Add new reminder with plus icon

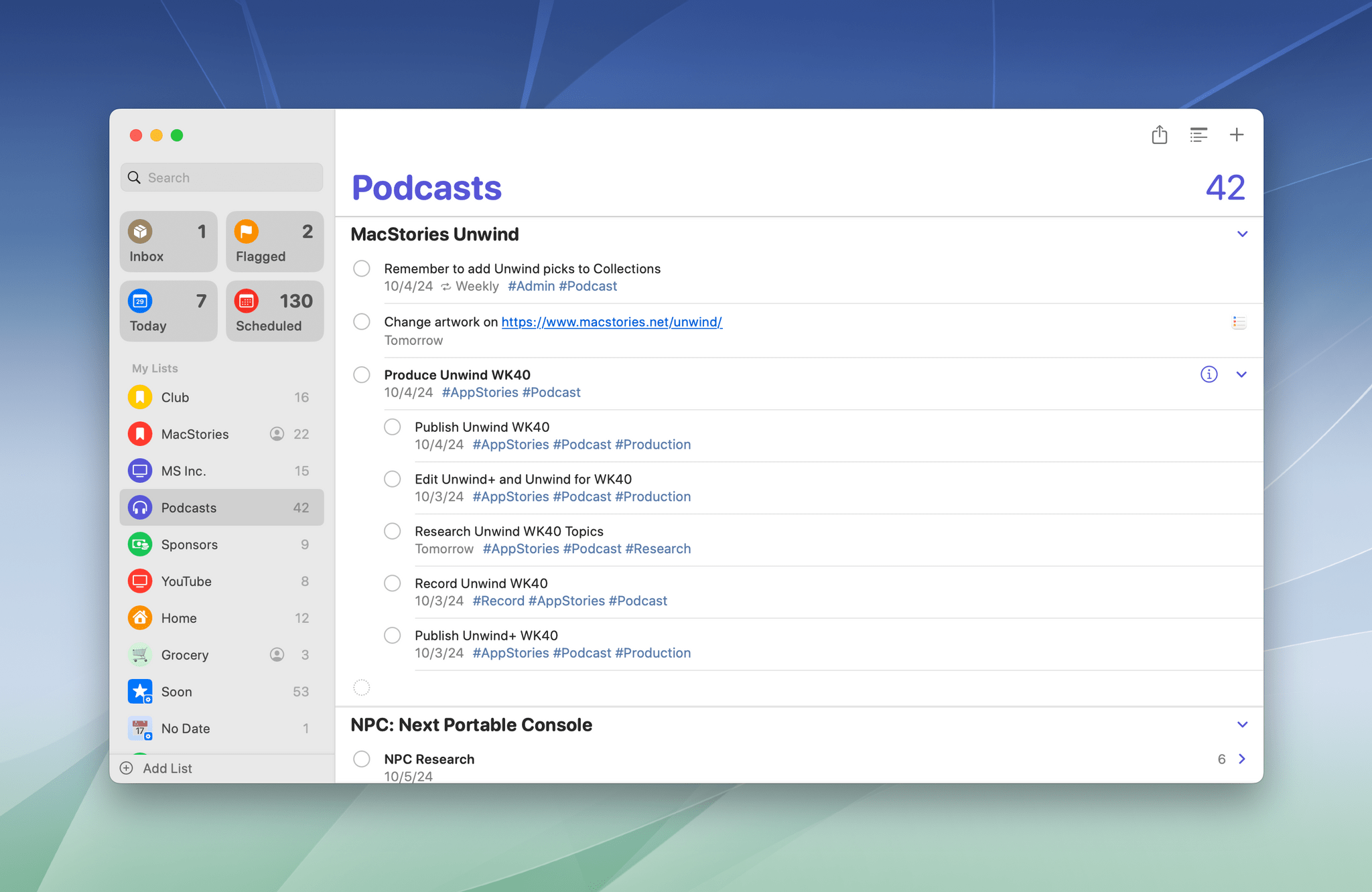[x=1237, y=135]
